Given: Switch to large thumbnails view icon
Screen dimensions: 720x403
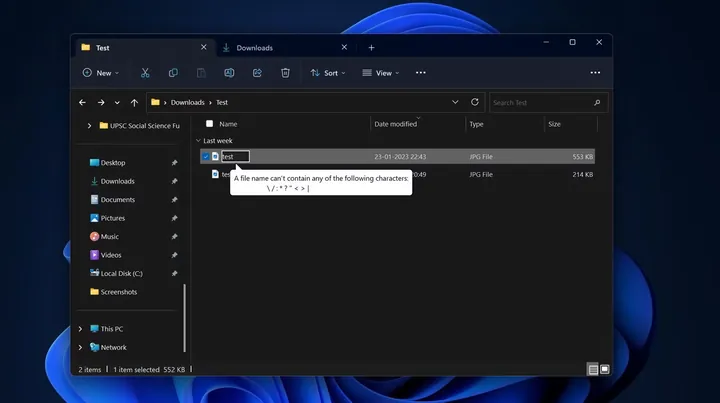Looking at the screenshot, I should tap(605, 369).
